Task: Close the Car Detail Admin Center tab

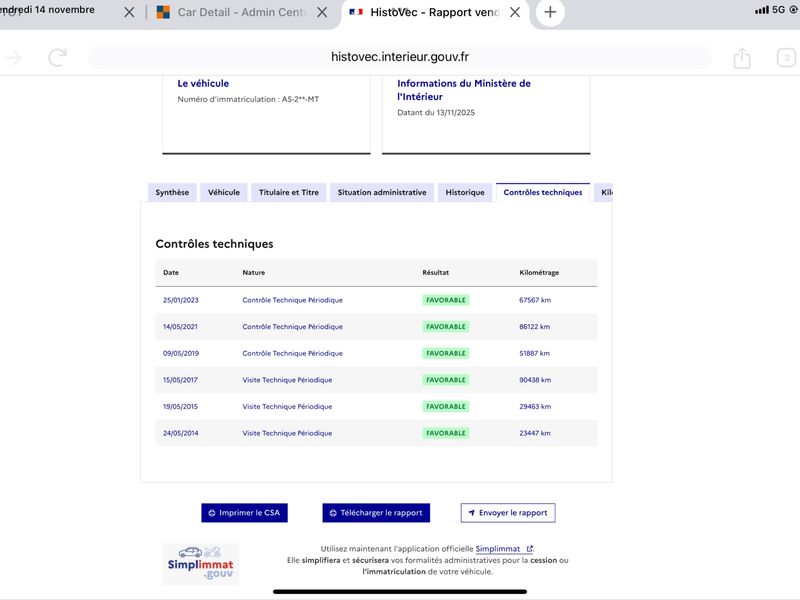Action: [321, 13]
